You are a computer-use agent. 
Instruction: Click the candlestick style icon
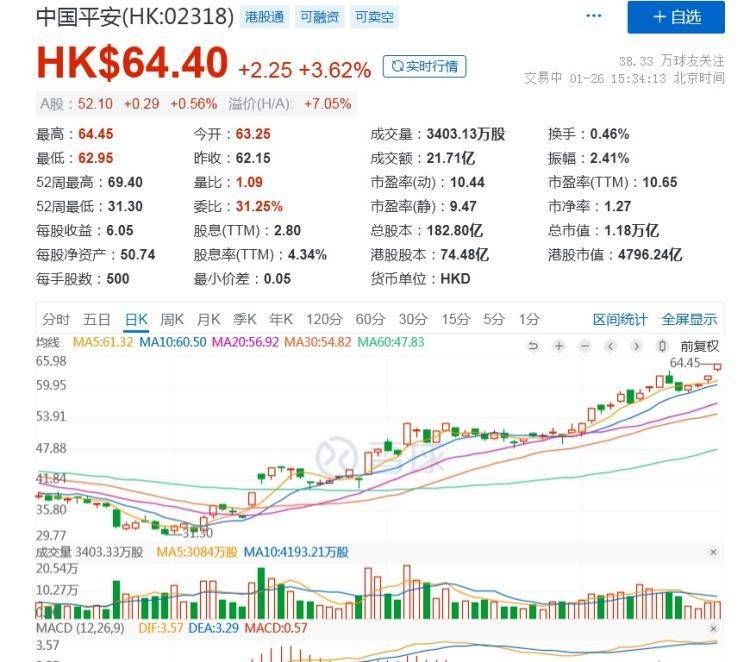pos(662,346)
